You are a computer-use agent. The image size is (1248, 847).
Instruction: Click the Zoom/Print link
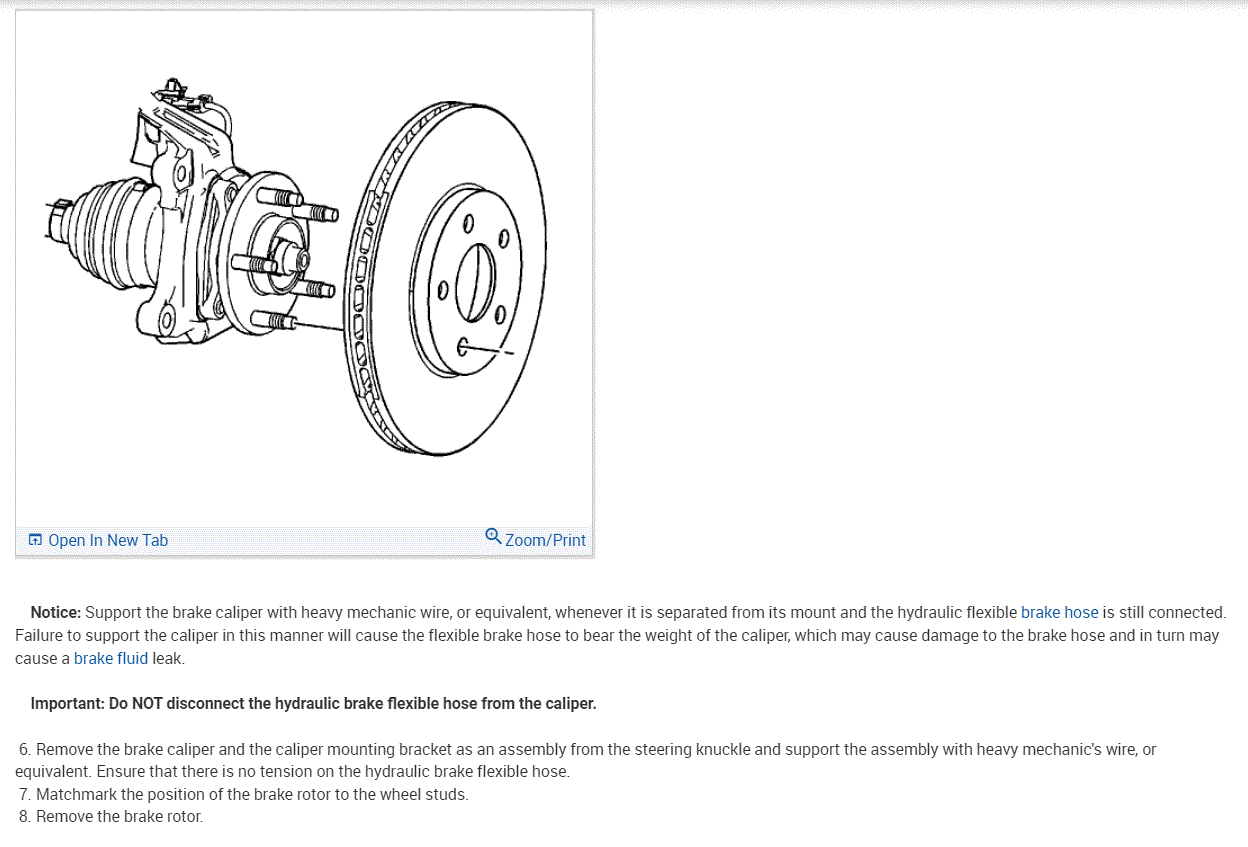coord(545,540)
